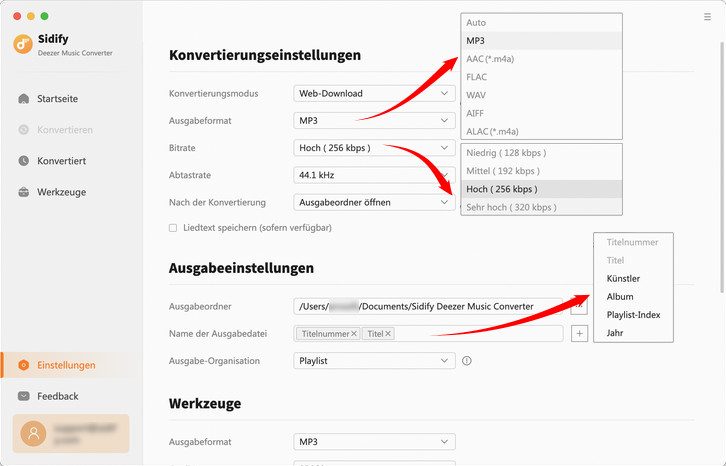Select Einstellungen hexagon icon
Image resolution: width=726 pixels, height=466 pixels.
[24, 365]
